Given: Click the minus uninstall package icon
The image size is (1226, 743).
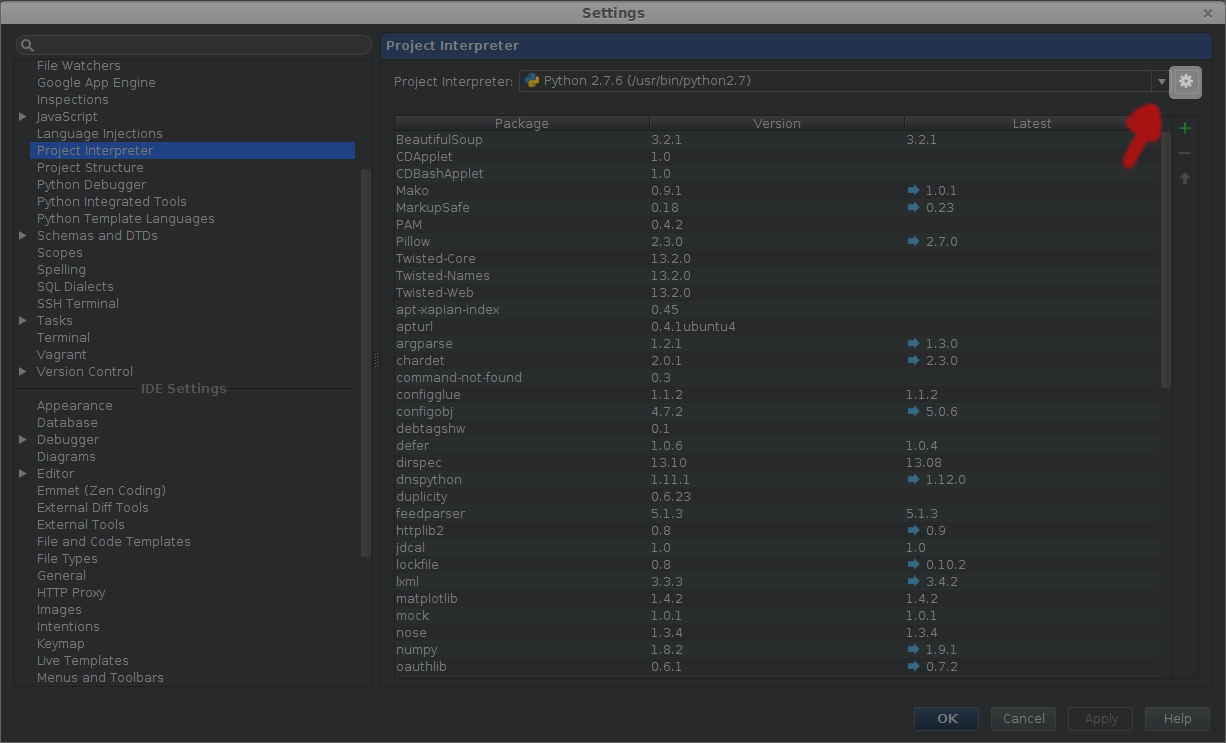Looking at the screenshot, I should [1185, 153].
